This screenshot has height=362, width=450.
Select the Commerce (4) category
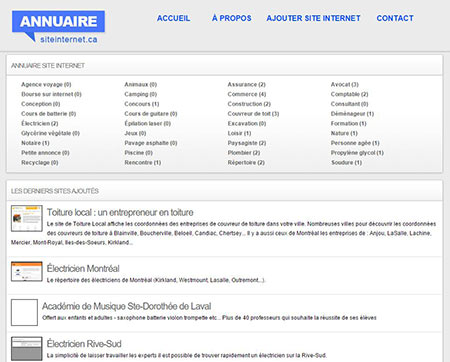[247, 94]
